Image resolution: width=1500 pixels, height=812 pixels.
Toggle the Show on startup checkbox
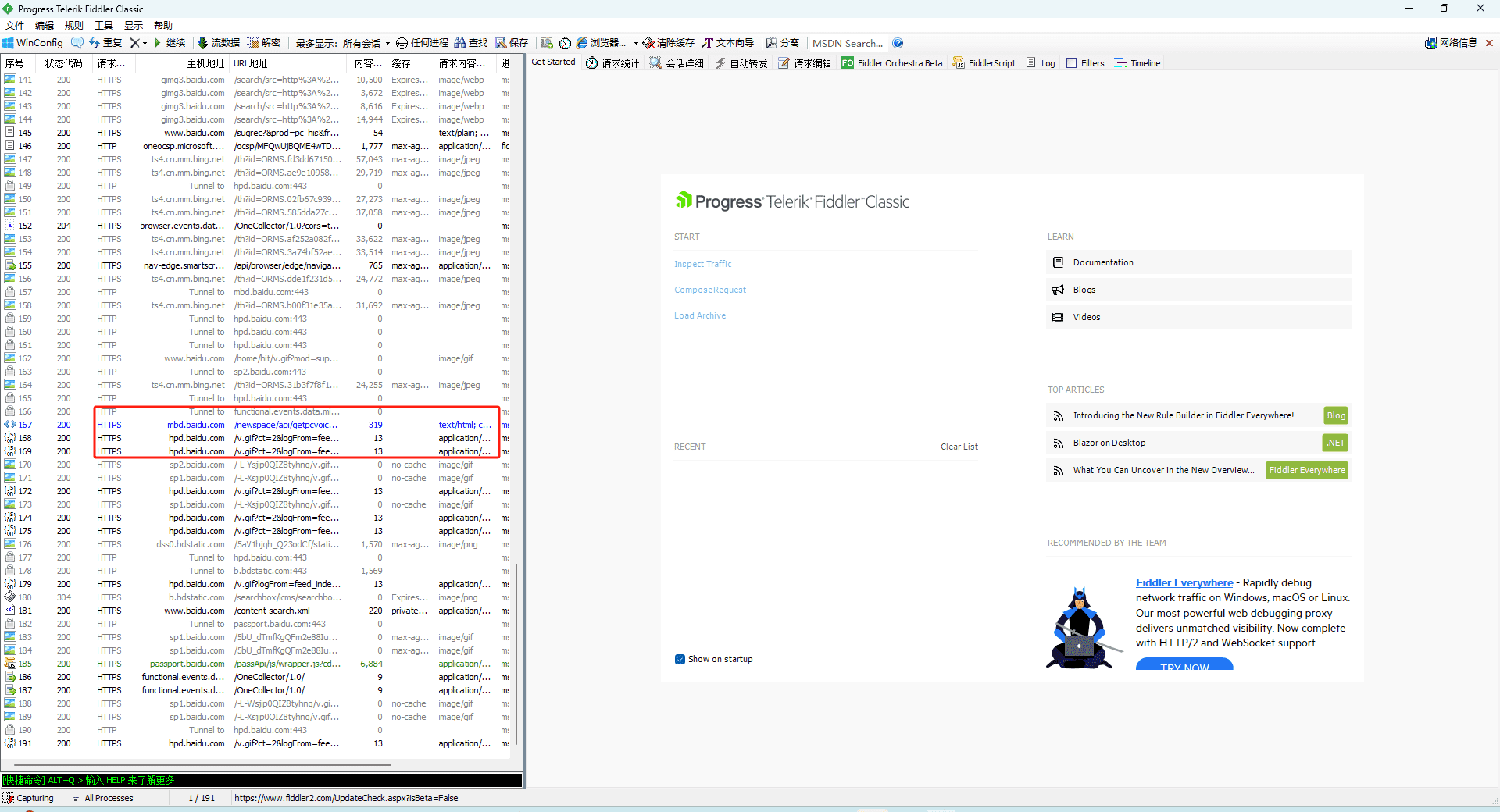click(680, 659)
